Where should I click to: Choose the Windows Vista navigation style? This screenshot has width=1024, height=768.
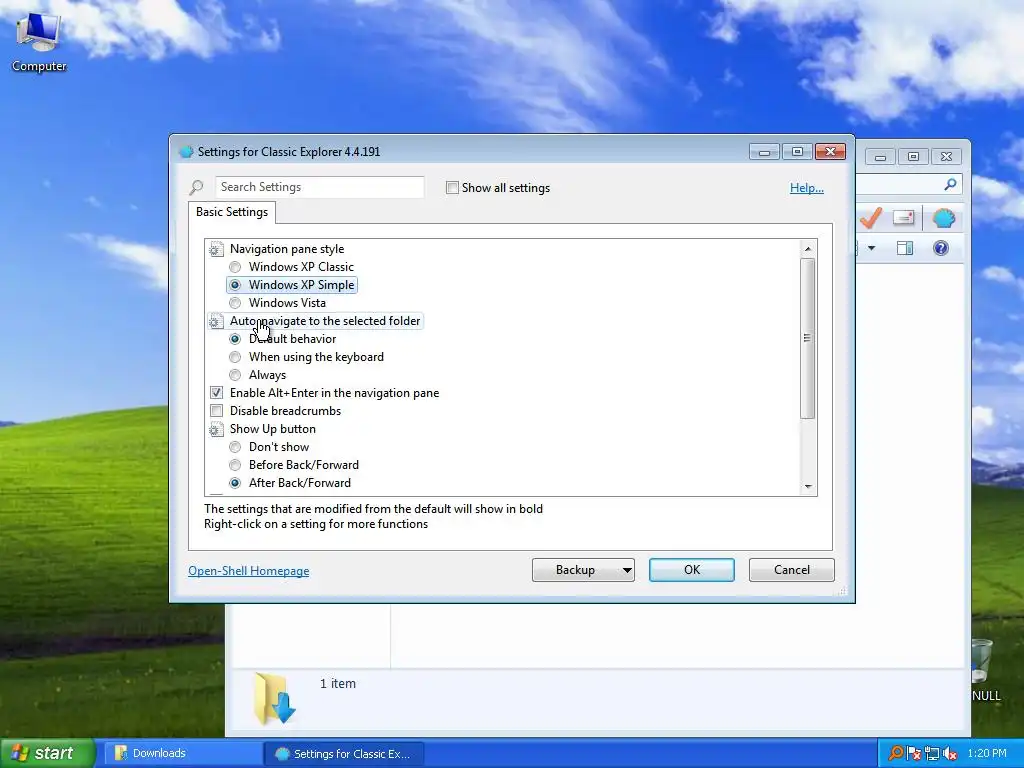coord(235,303)
